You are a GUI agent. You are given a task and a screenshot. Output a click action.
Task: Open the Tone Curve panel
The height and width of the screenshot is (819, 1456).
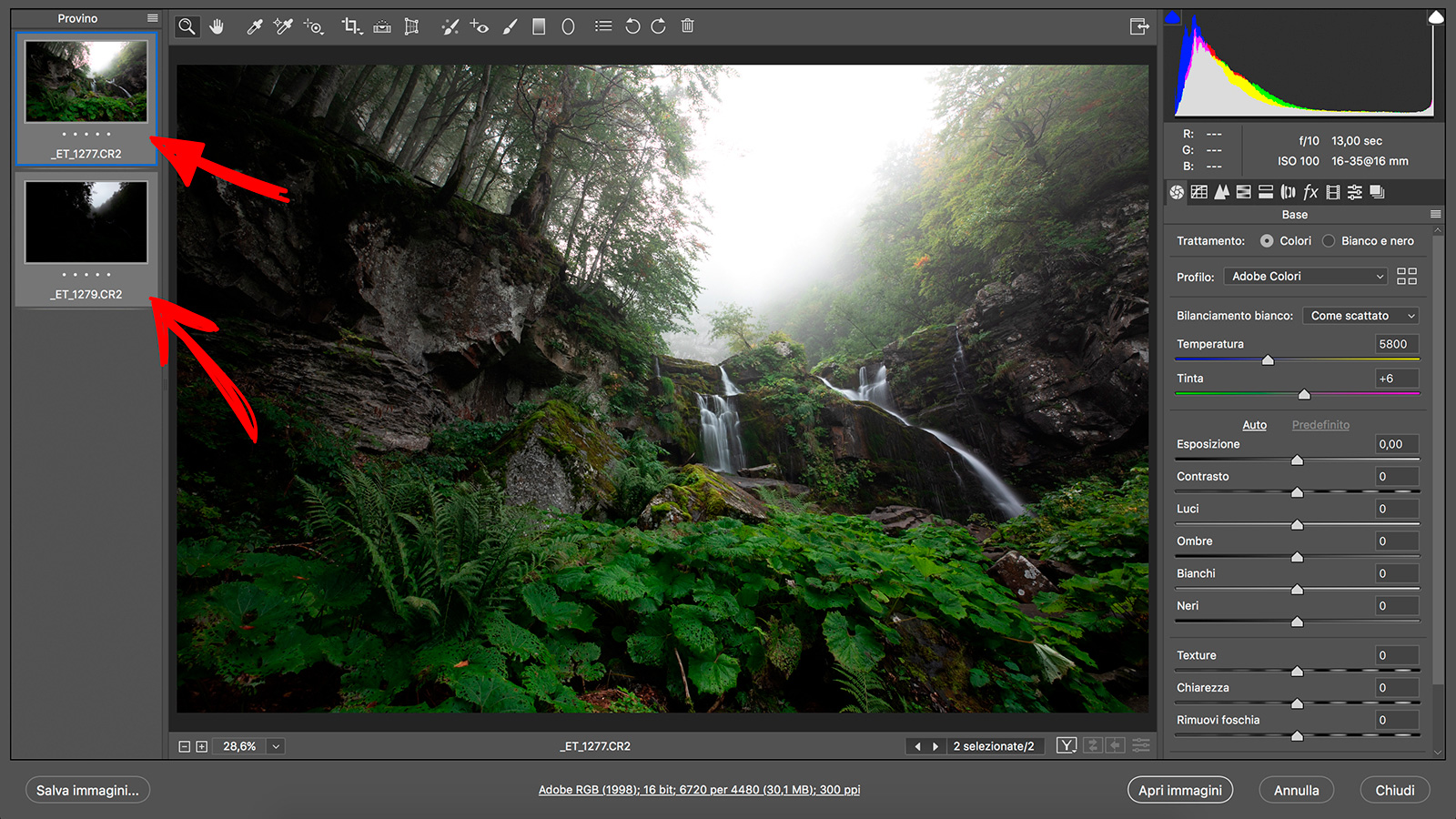pos(1200,192)
